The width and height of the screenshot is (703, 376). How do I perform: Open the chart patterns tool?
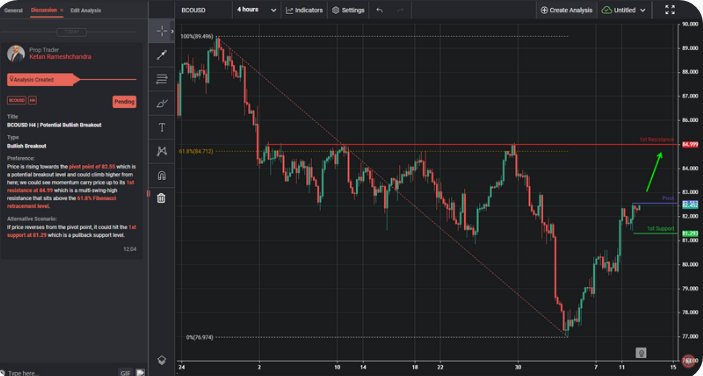(162, 151)
